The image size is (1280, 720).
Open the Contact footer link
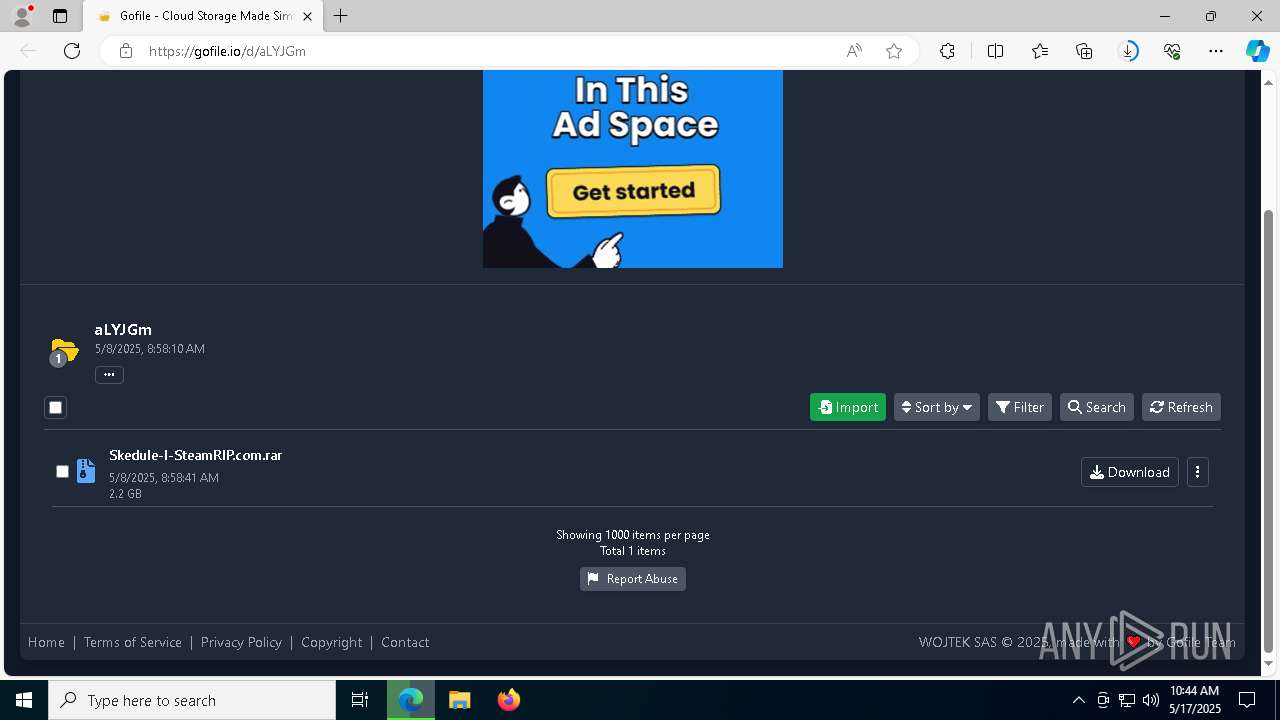pos(405,642)
